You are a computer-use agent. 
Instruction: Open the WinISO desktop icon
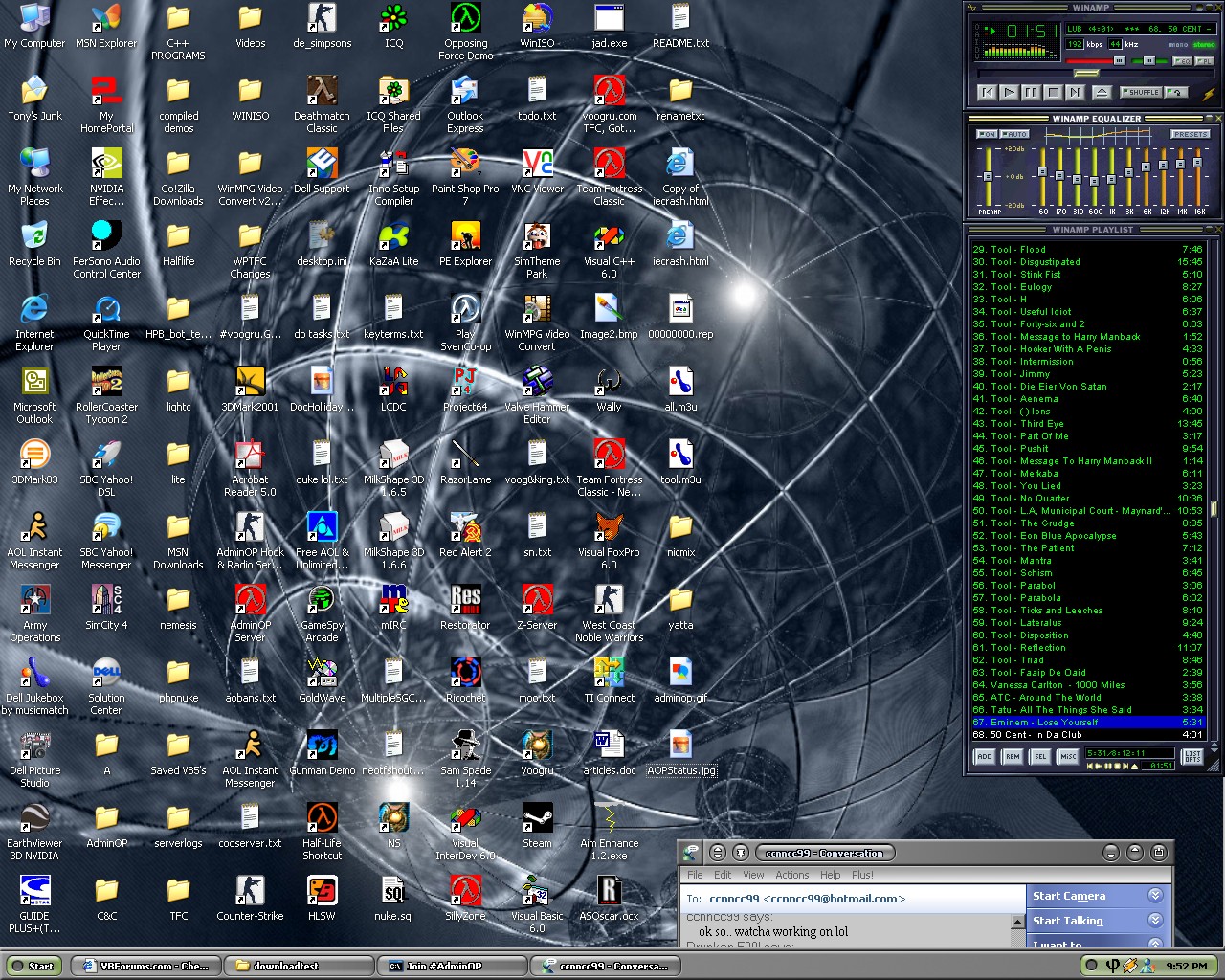[537, 25]
